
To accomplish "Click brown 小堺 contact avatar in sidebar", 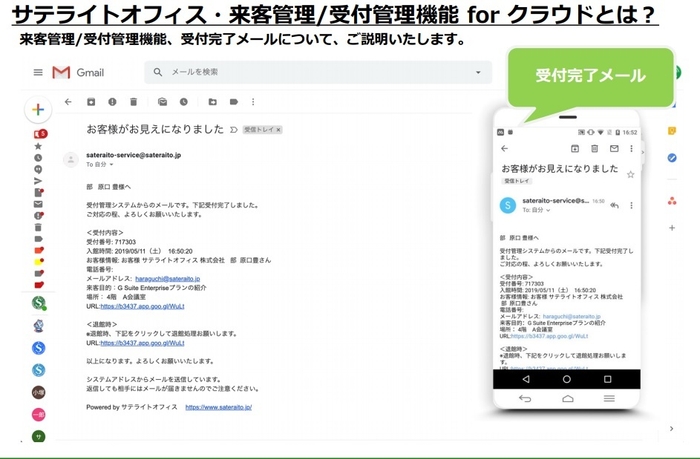I will click(38, 392).
